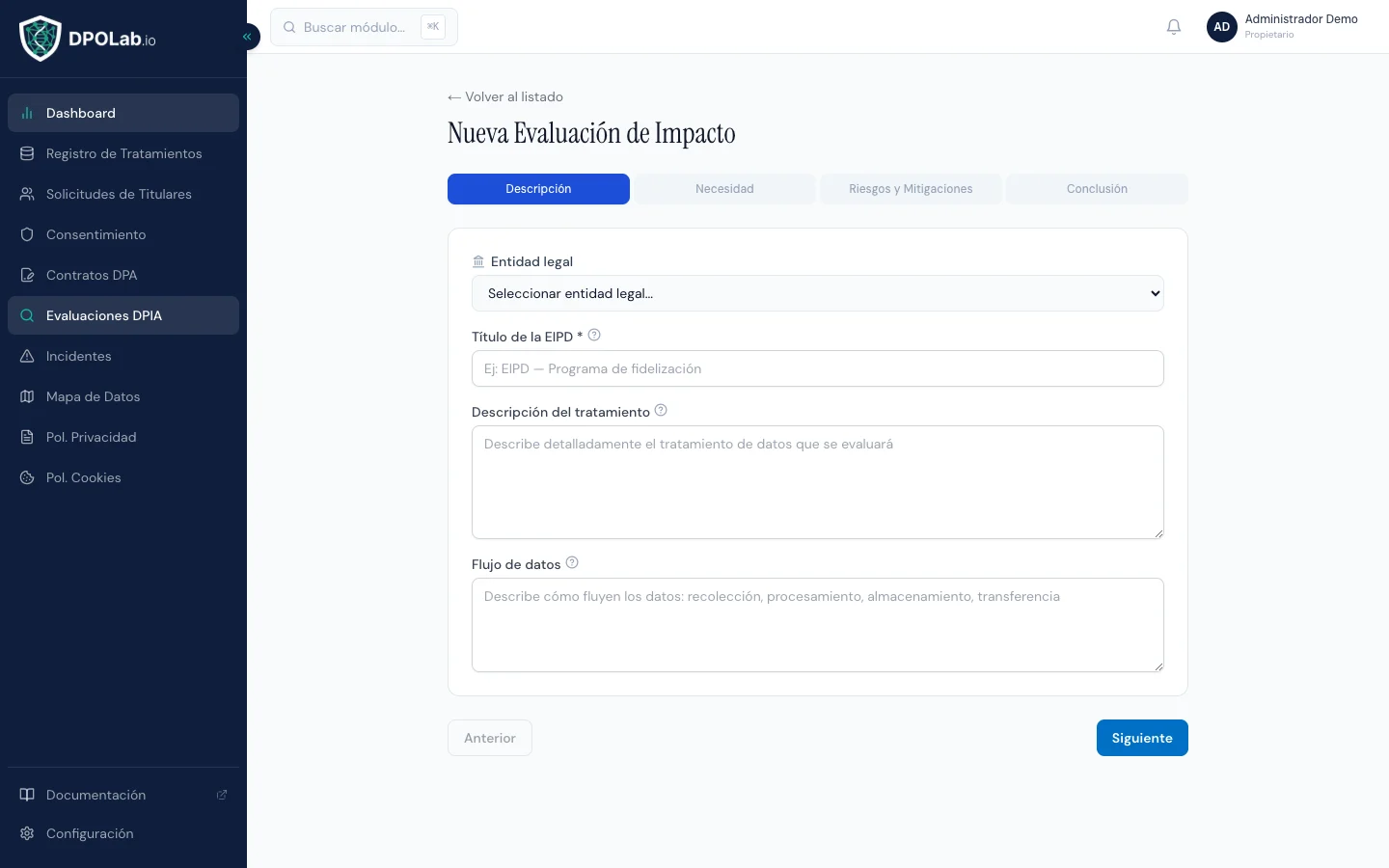The image size is (1389, 868).
Task: Click the AD user avatar
Action: 1221,27
